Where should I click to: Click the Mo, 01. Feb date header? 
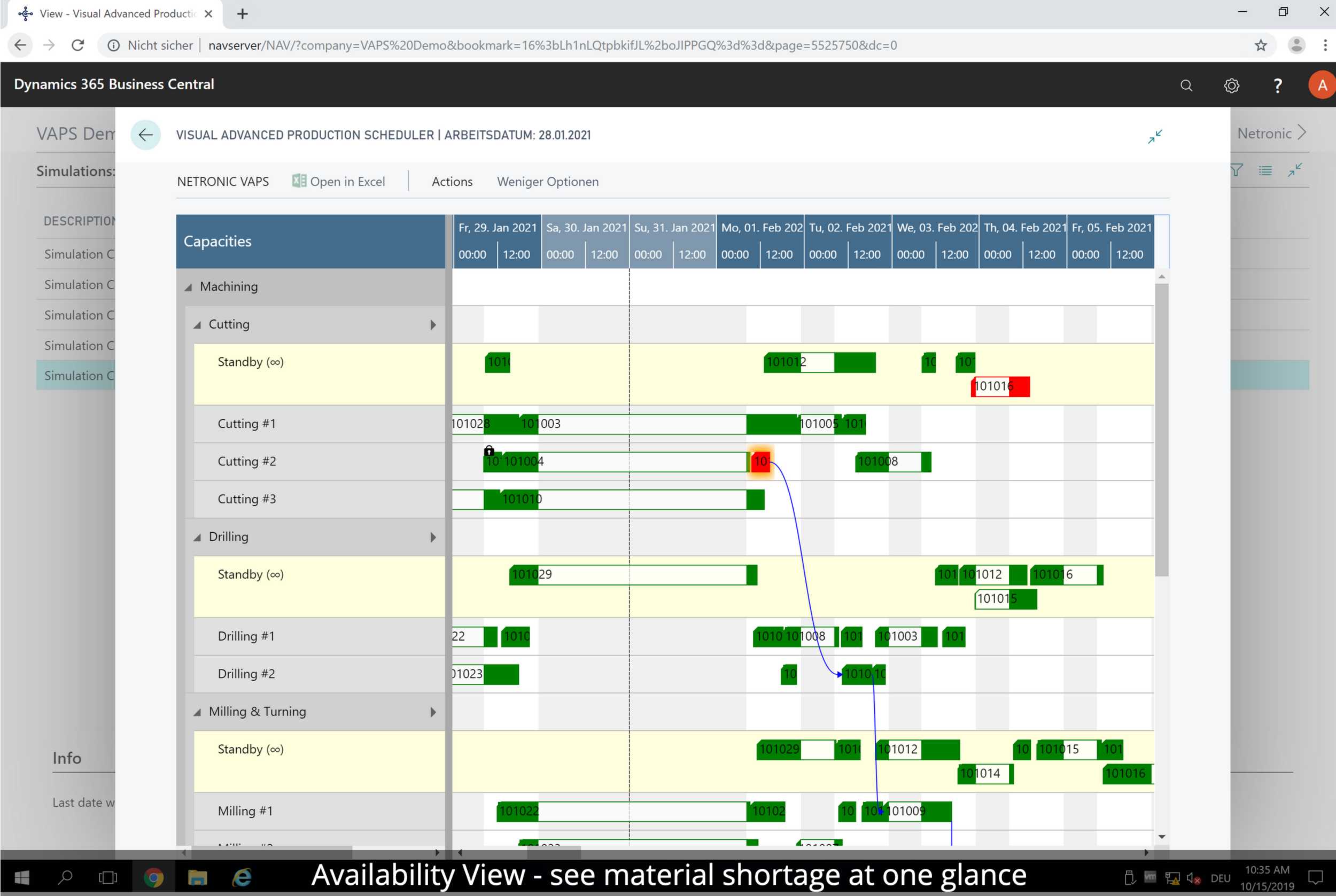click(760, 228)
